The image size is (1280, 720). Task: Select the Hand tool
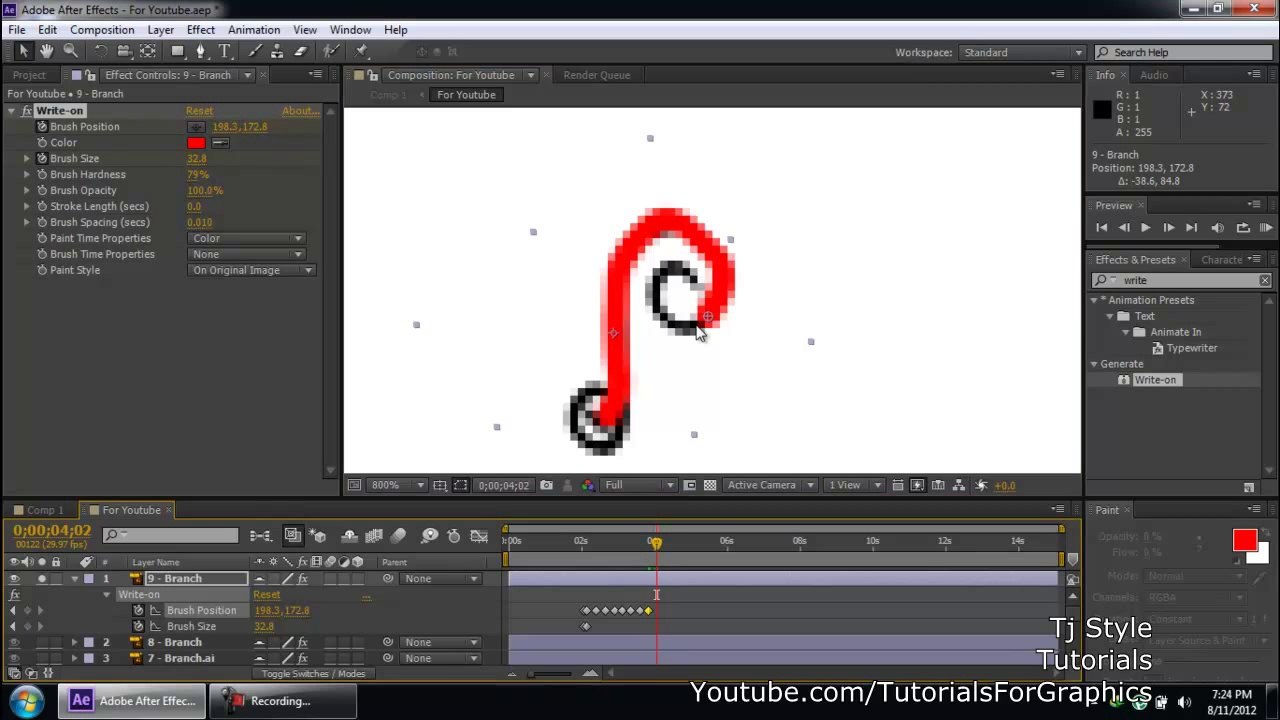coord(47,51)
